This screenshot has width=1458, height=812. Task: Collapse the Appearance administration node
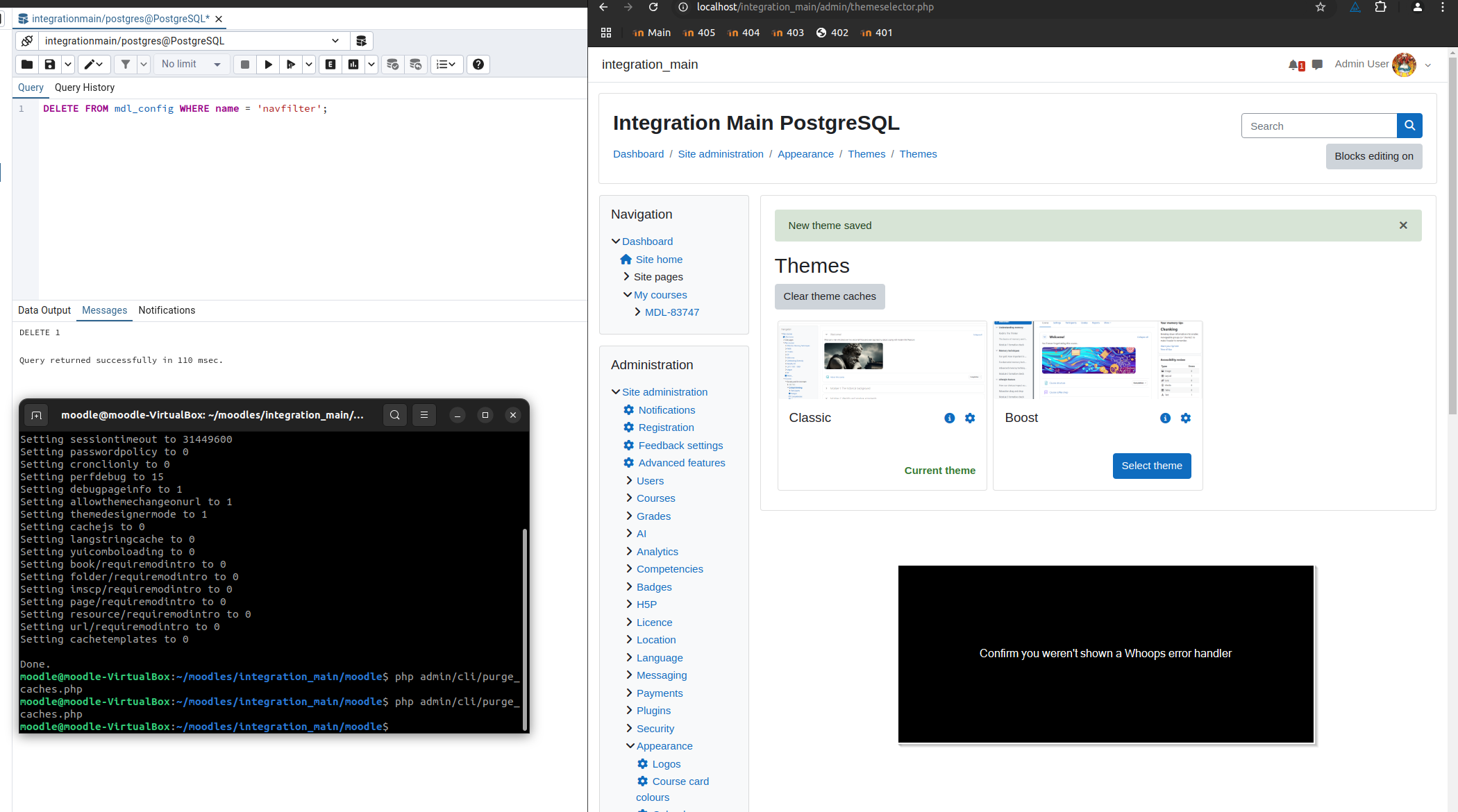(630, 746)
